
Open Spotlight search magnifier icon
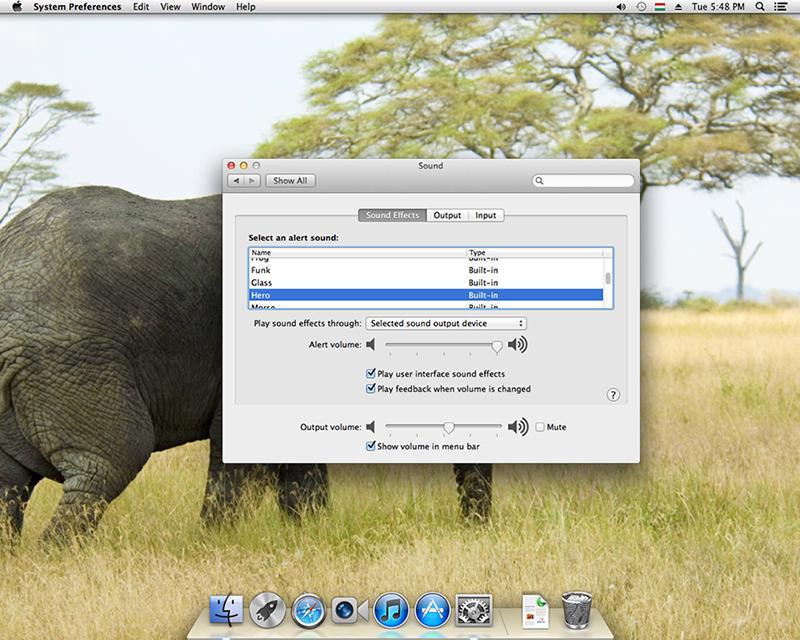(760, 7)
